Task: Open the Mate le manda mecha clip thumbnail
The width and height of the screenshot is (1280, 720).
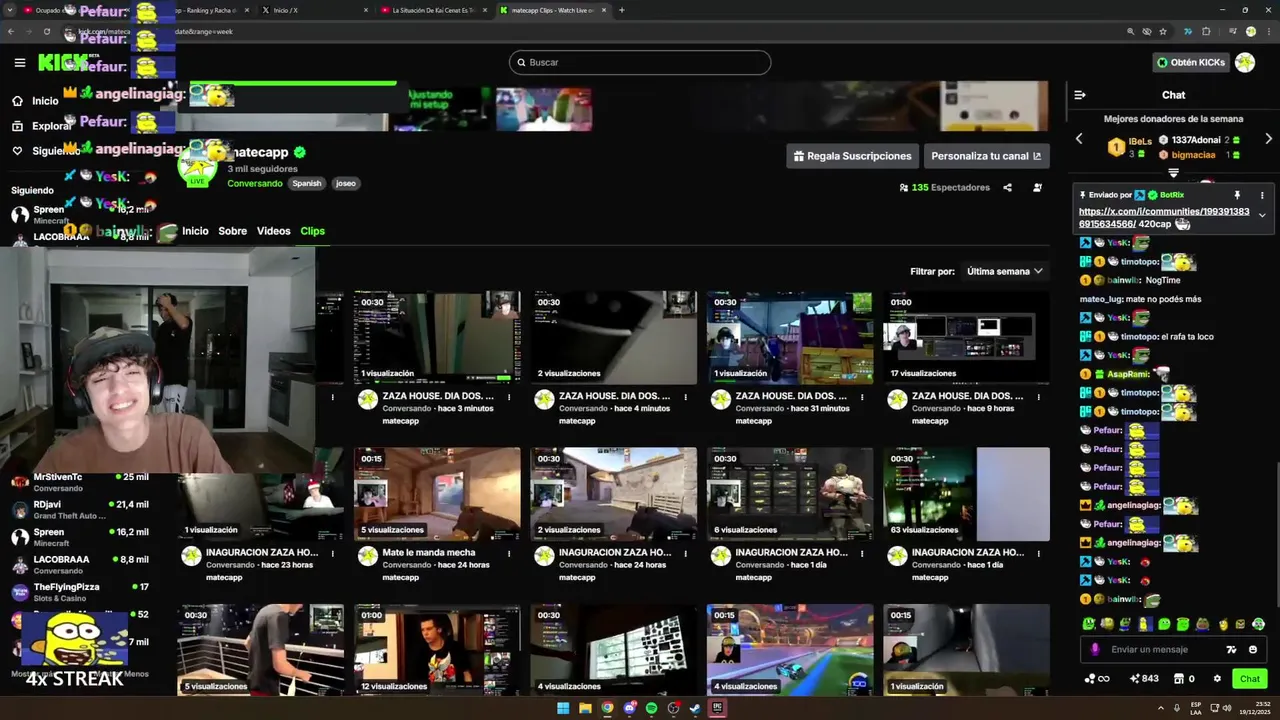Action: click(437, 494)
